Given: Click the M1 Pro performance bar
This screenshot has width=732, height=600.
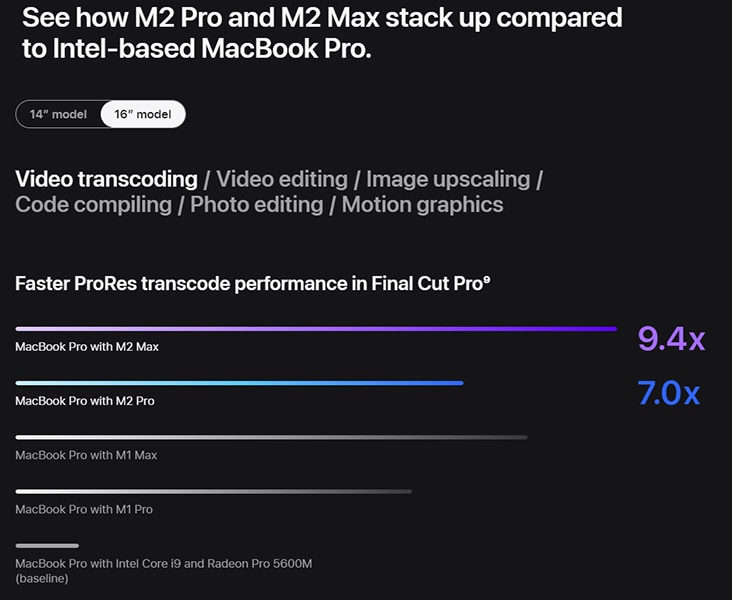Looking at the screenshot, I should click(213, 491).
